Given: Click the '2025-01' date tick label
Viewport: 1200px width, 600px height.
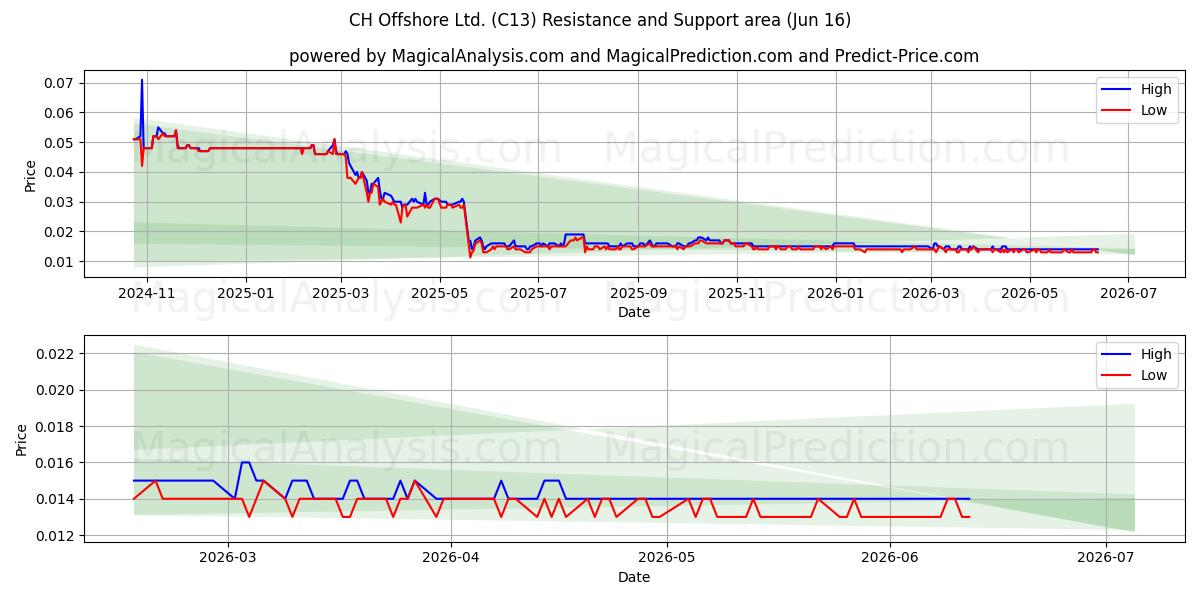Looking at the screenshot, I should [x=245, y=293].
